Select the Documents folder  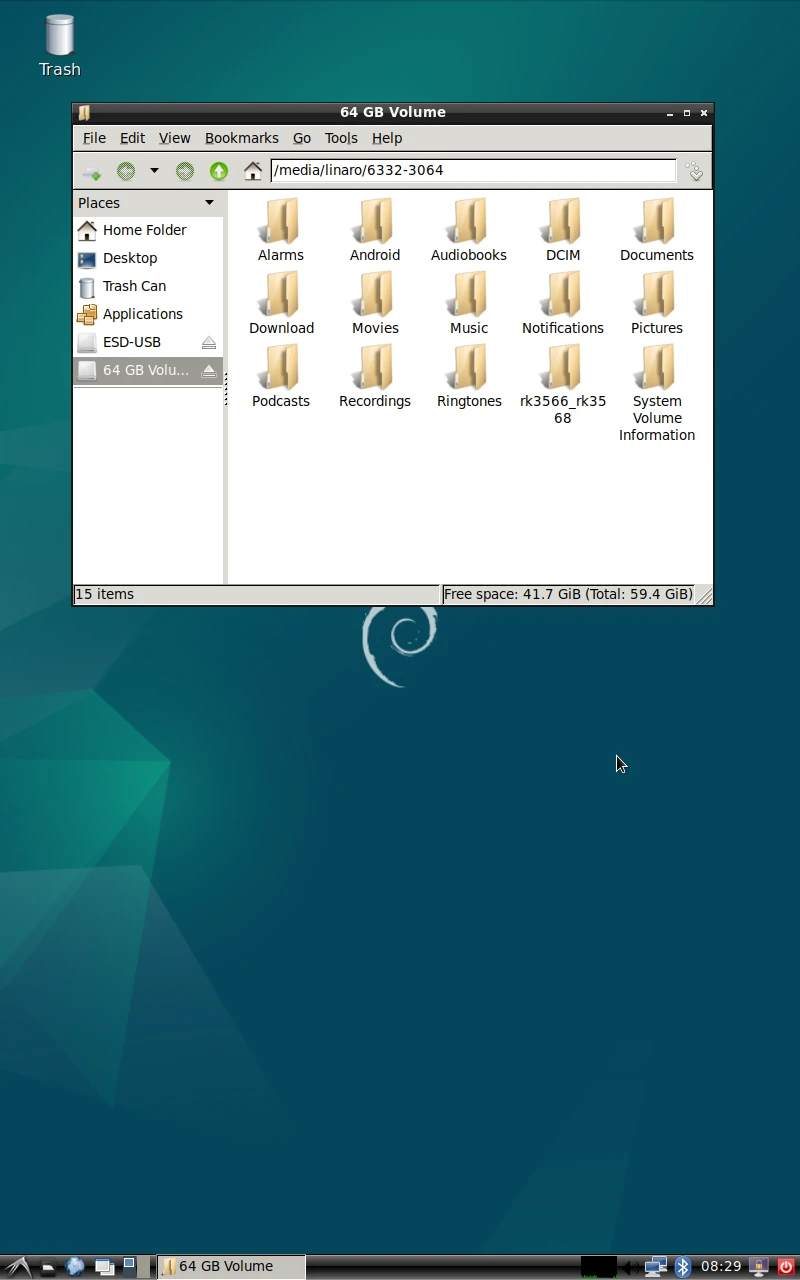pos(657,230)
